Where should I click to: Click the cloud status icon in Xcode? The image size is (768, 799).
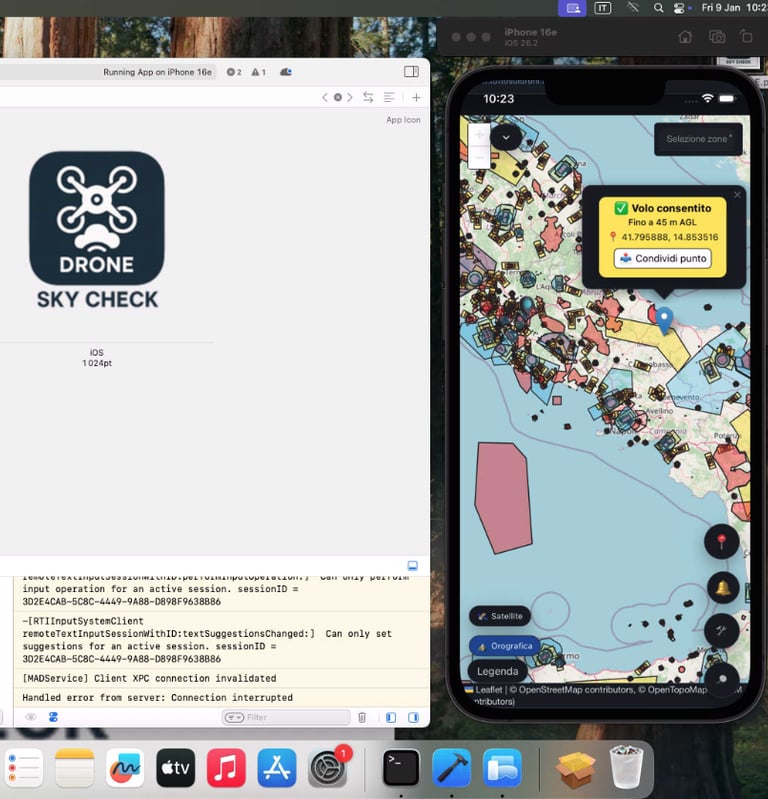(286, 72)
